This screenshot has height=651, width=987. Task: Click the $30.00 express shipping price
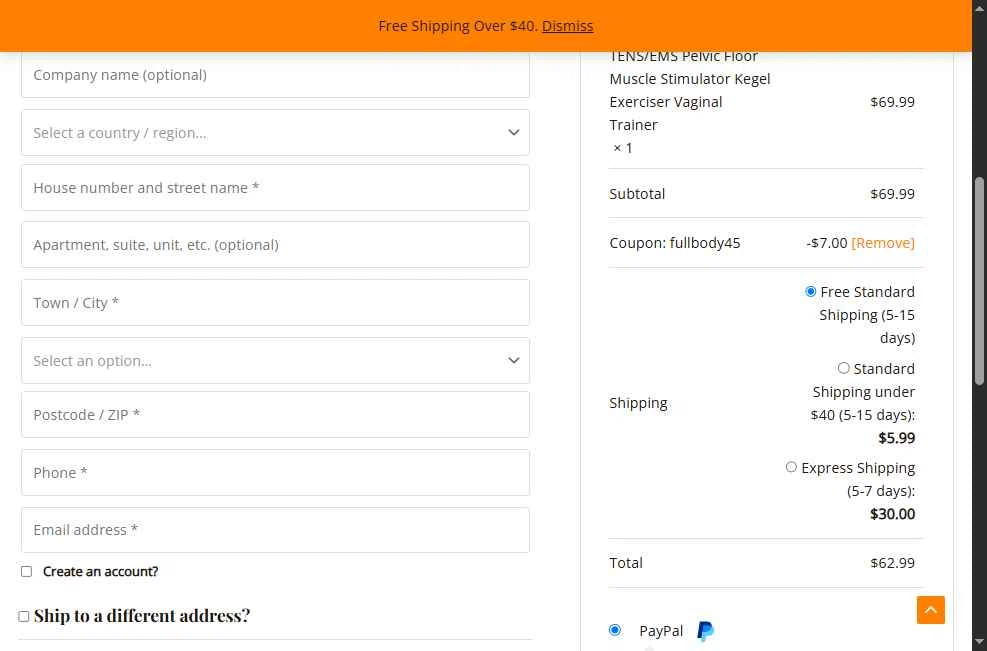(x=892, y=514)
